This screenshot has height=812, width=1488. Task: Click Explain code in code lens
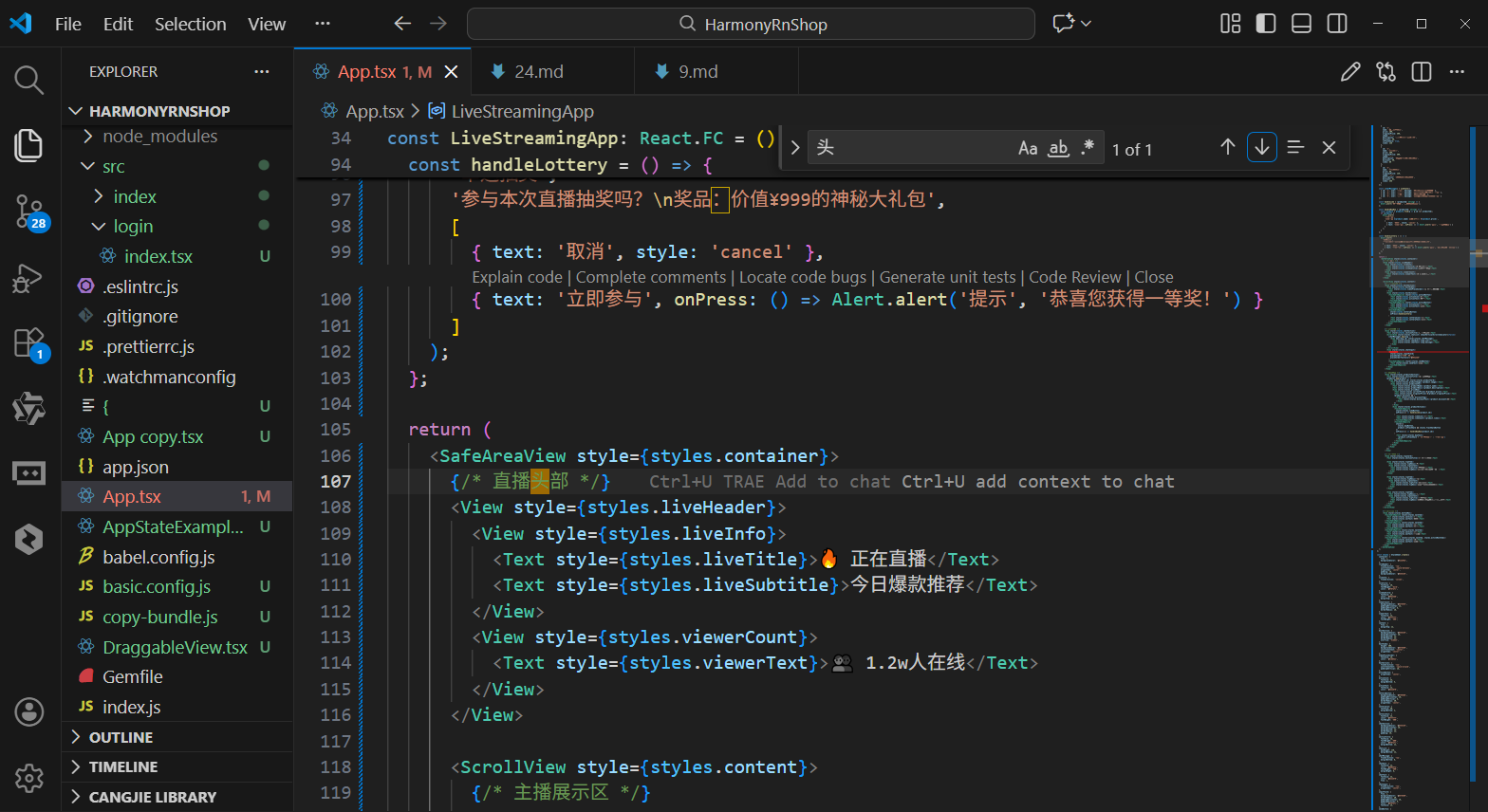pyautogui.click(x=517, y=277)
